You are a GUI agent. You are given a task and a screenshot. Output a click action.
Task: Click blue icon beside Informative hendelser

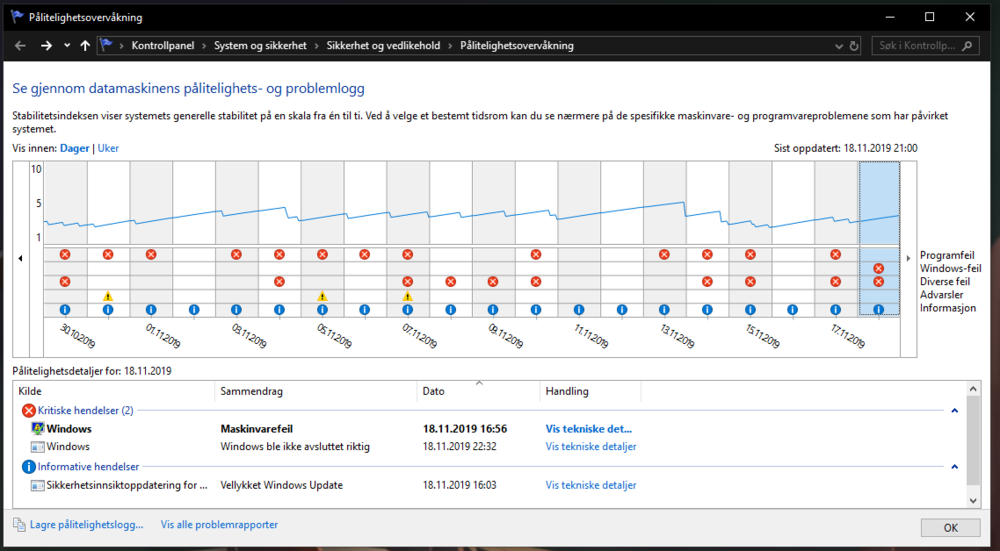(x=29, y=467)
